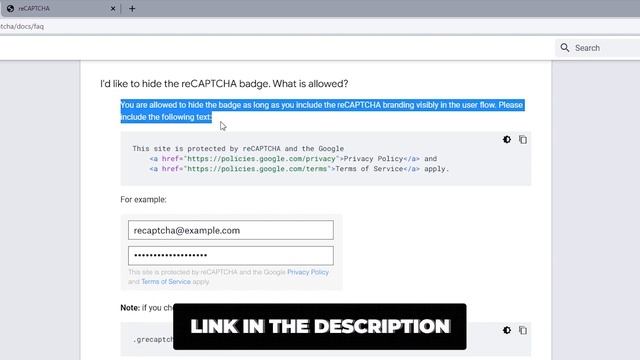This screenshot has height=360, width=640.
Task: Toggle dark theme on the .grecaptcha code block
Action: coord(507,330)
